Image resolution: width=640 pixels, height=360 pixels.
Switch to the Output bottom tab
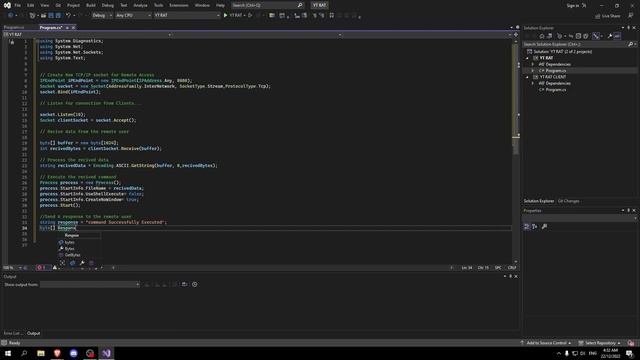coord(33,333)
